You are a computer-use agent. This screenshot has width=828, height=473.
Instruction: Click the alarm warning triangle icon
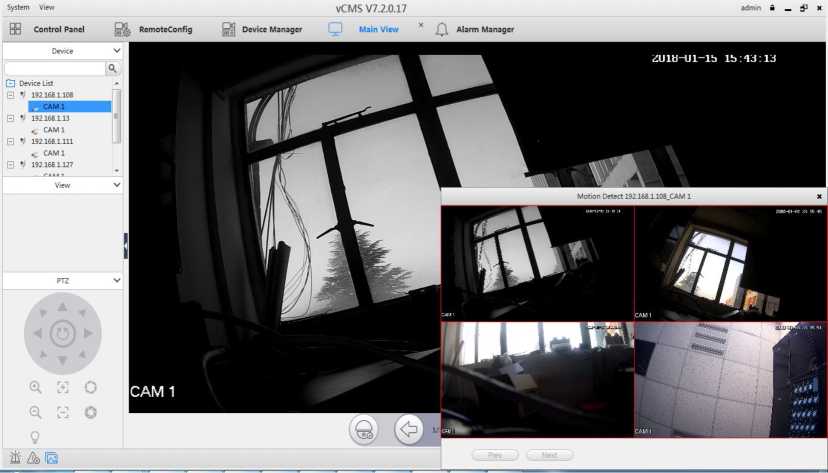33,458
